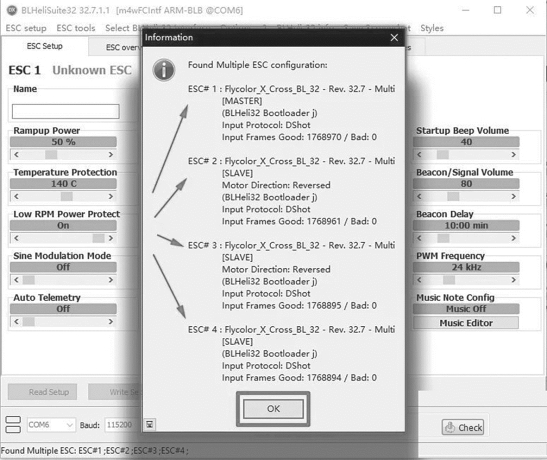Increase Low RPM Power Protect with right arrow
This screenshot has width=547, height=460.
[x=111, y=238]
